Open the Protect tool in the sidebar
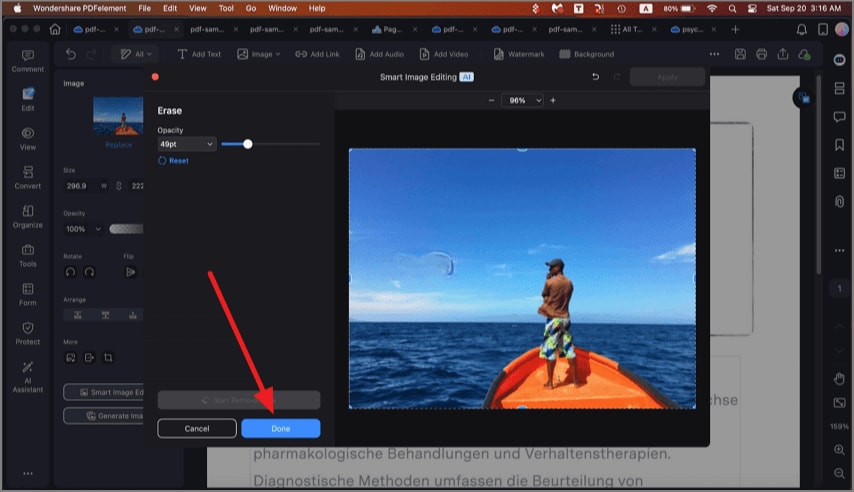Screen dimensions: 854x492 28,333
